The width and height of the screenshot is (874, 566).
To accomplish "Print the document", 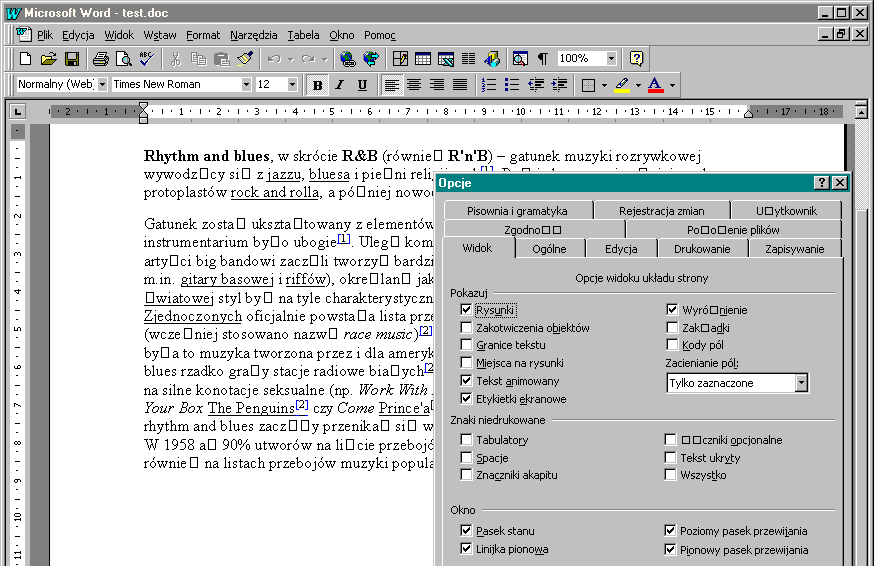I will (x=101, y=59).
